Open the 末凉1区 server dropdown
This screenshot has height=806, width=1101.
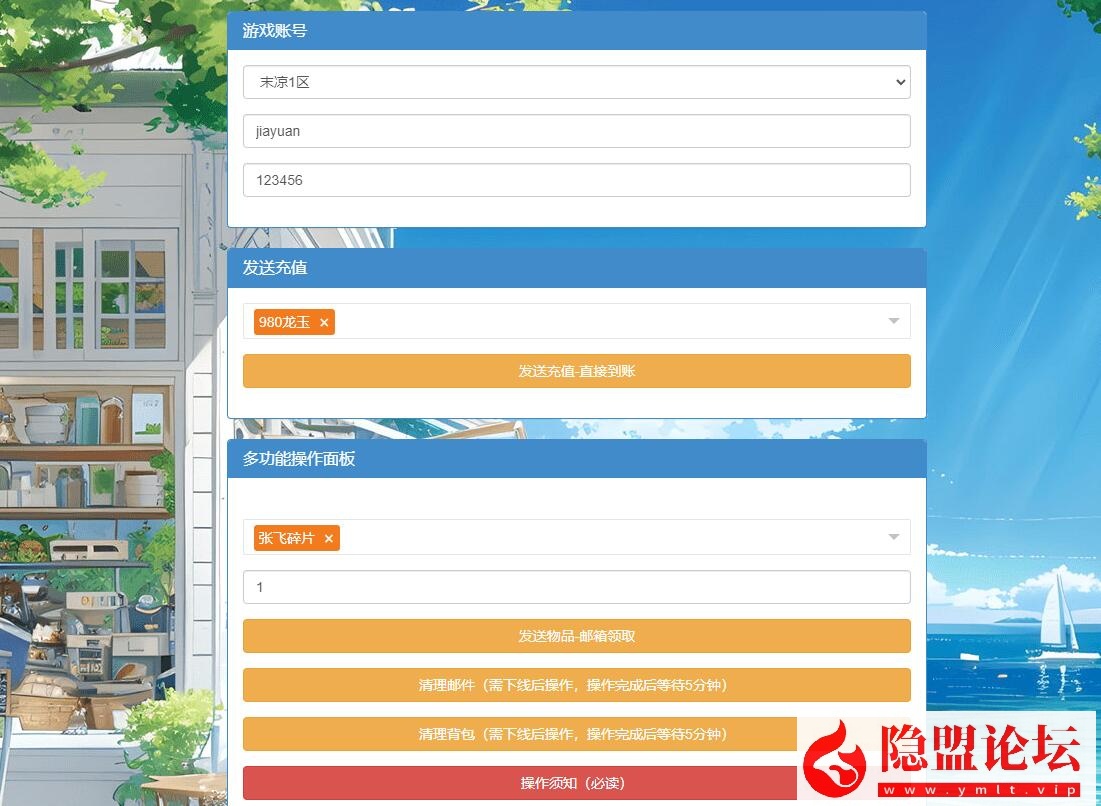pos(576,82)
